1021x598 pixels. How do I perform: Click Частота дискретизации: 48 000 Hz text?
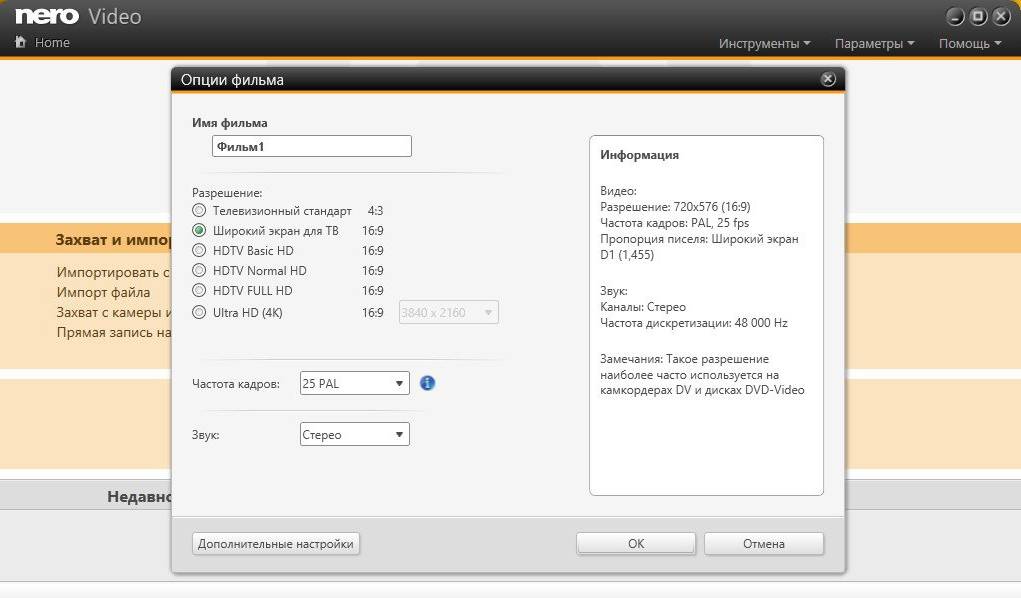click(693, 322)
